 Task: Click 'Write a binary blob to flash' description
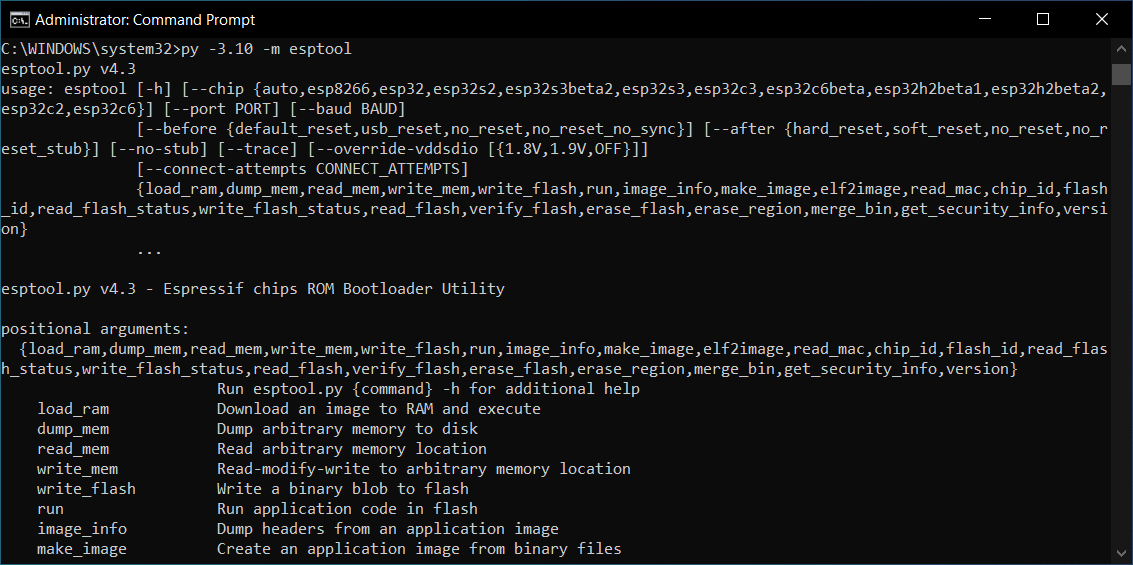342,489
